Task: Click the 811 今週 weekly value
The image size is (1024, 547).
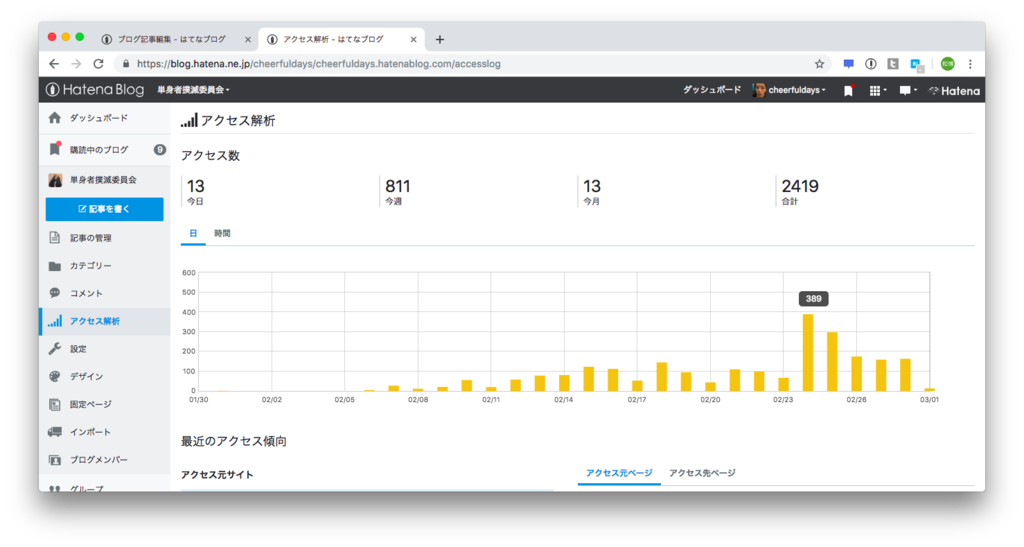Action: (x=398, y=187)
